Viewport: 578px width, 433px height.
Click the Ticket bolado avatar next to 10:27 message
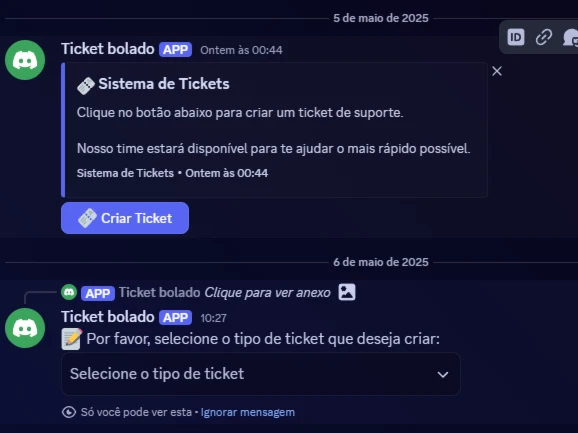pos(25,328)
